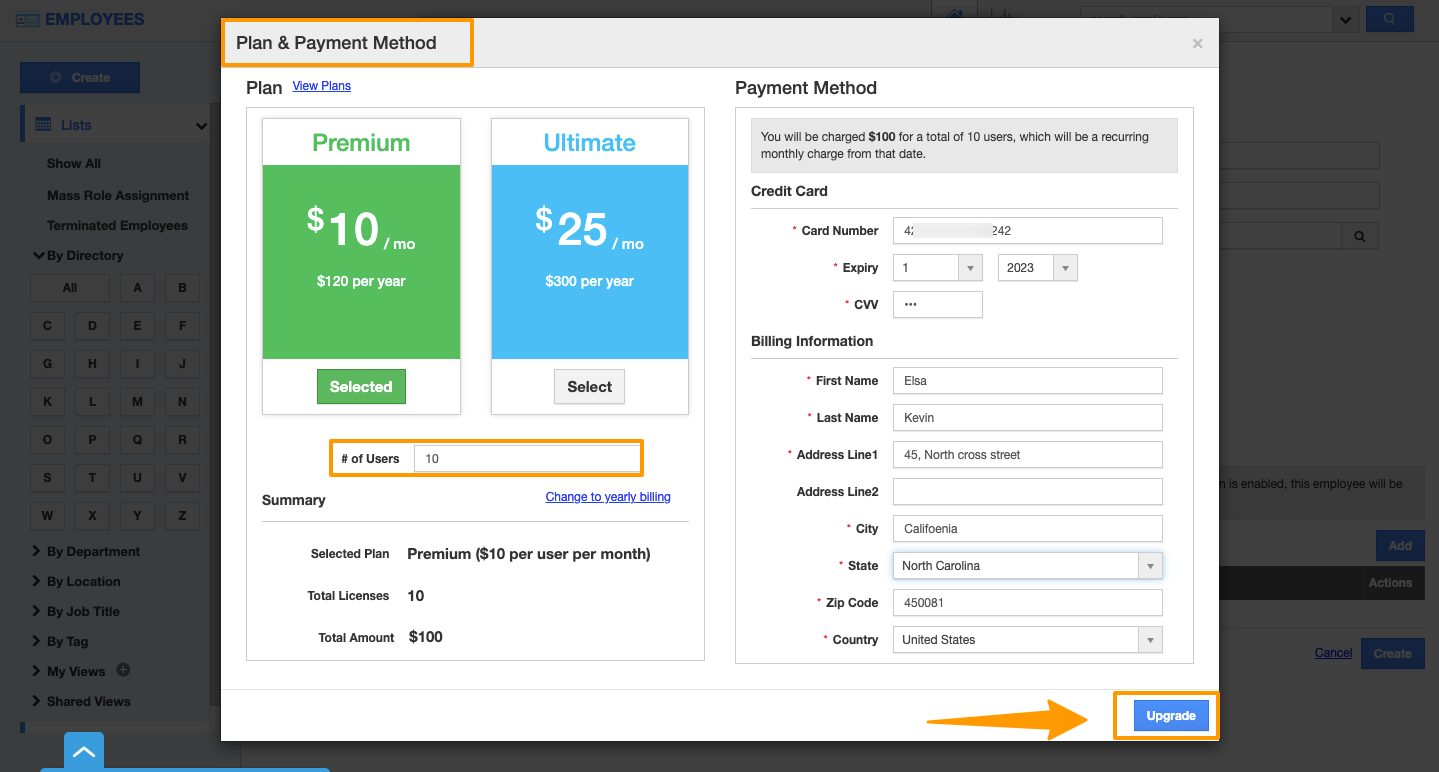This screenshot has height=772, width=1439.
Task: Open the expiry year dropdown
Action: coord(1037,268)
